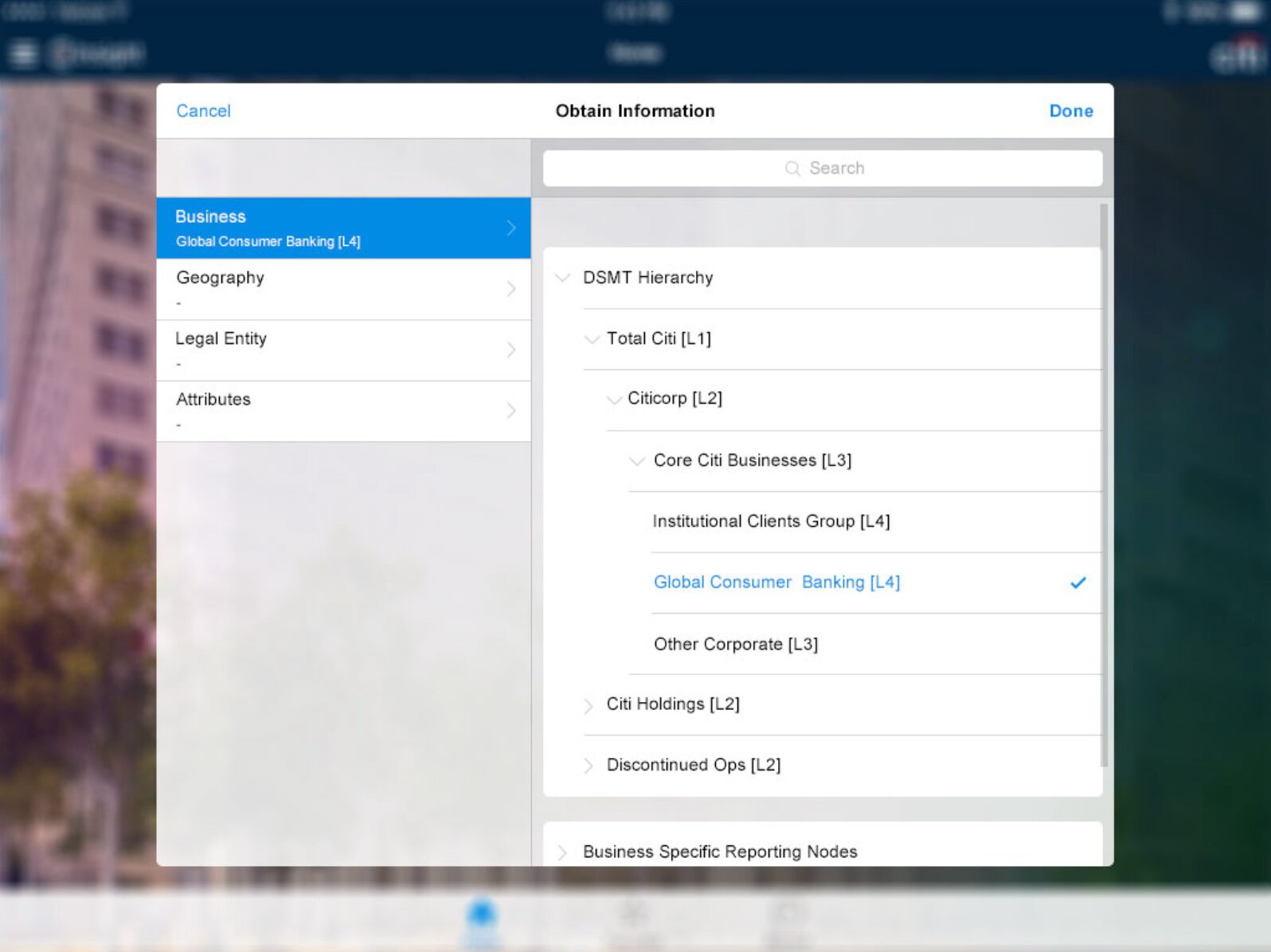This screenshot has height=952, width=1271.
Task: Collapse the Total Citi [L1] node
Action: coord(592,339)
